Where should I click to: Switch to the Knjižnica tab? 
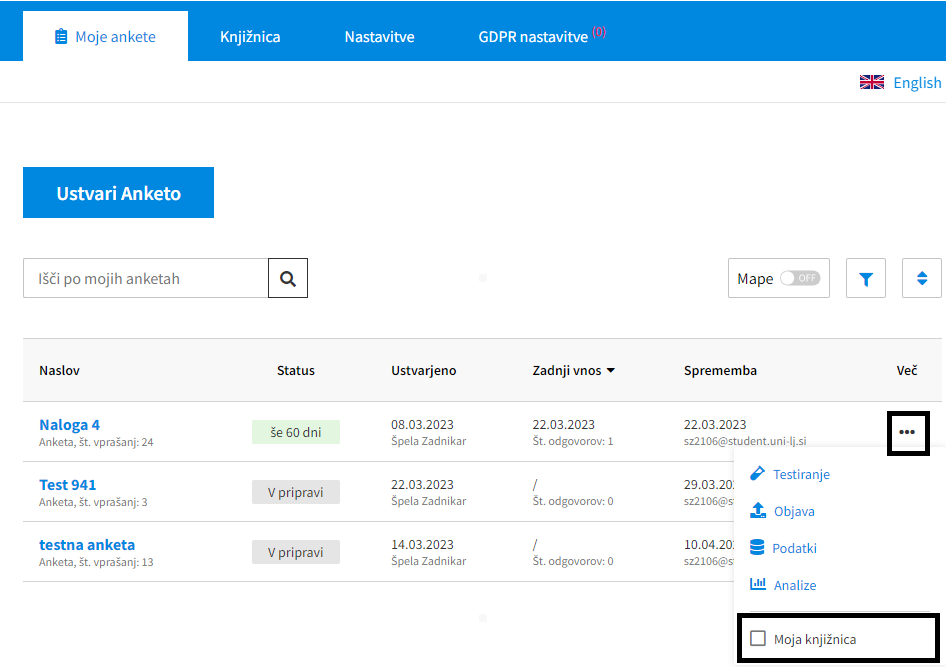(x=250, y=37)
